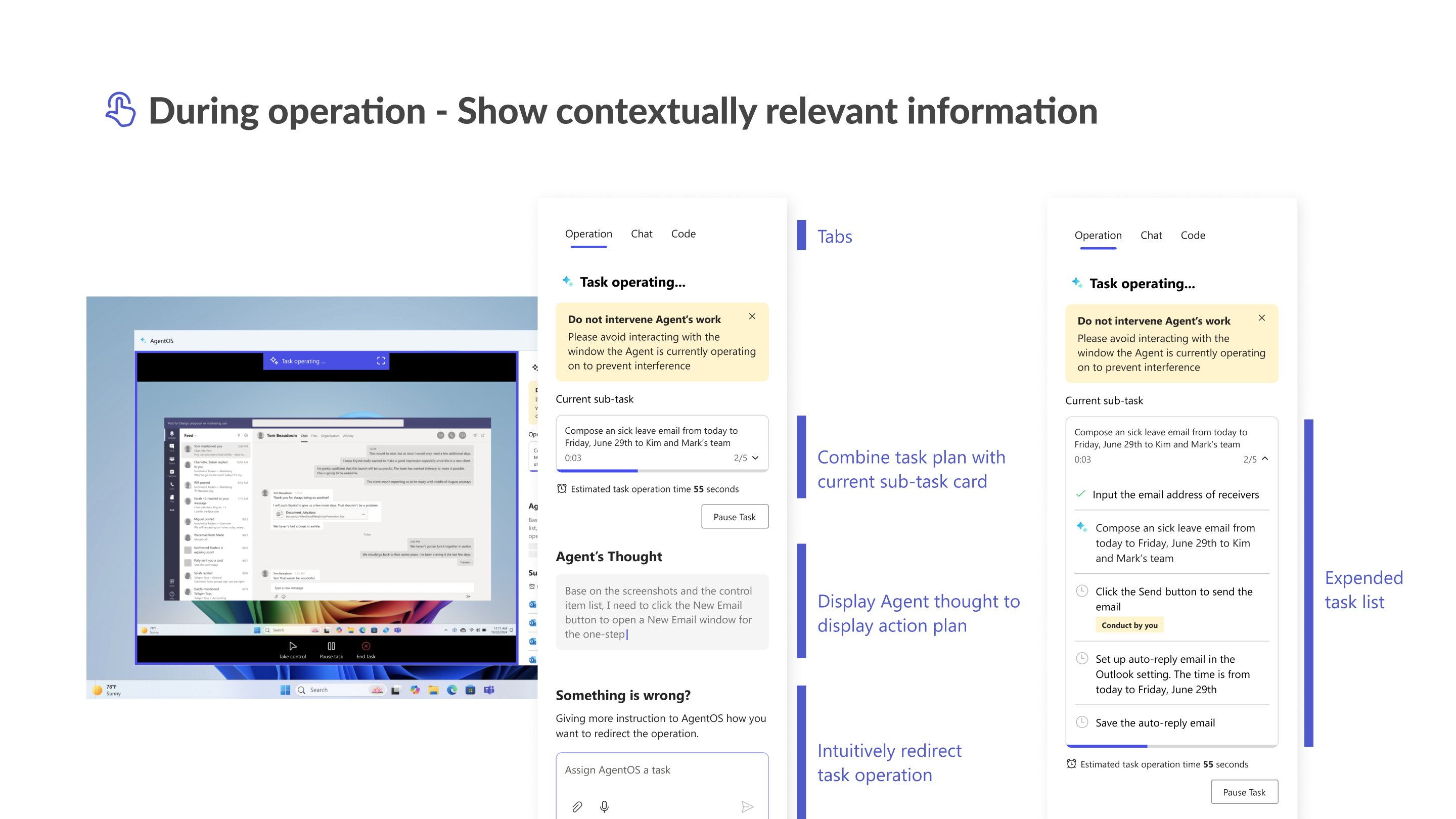Image resolution: width=1456 pixels, height=819 pixels.
Task: Dismiss the warning banner in the middle panel
Action: click(752, 316)
